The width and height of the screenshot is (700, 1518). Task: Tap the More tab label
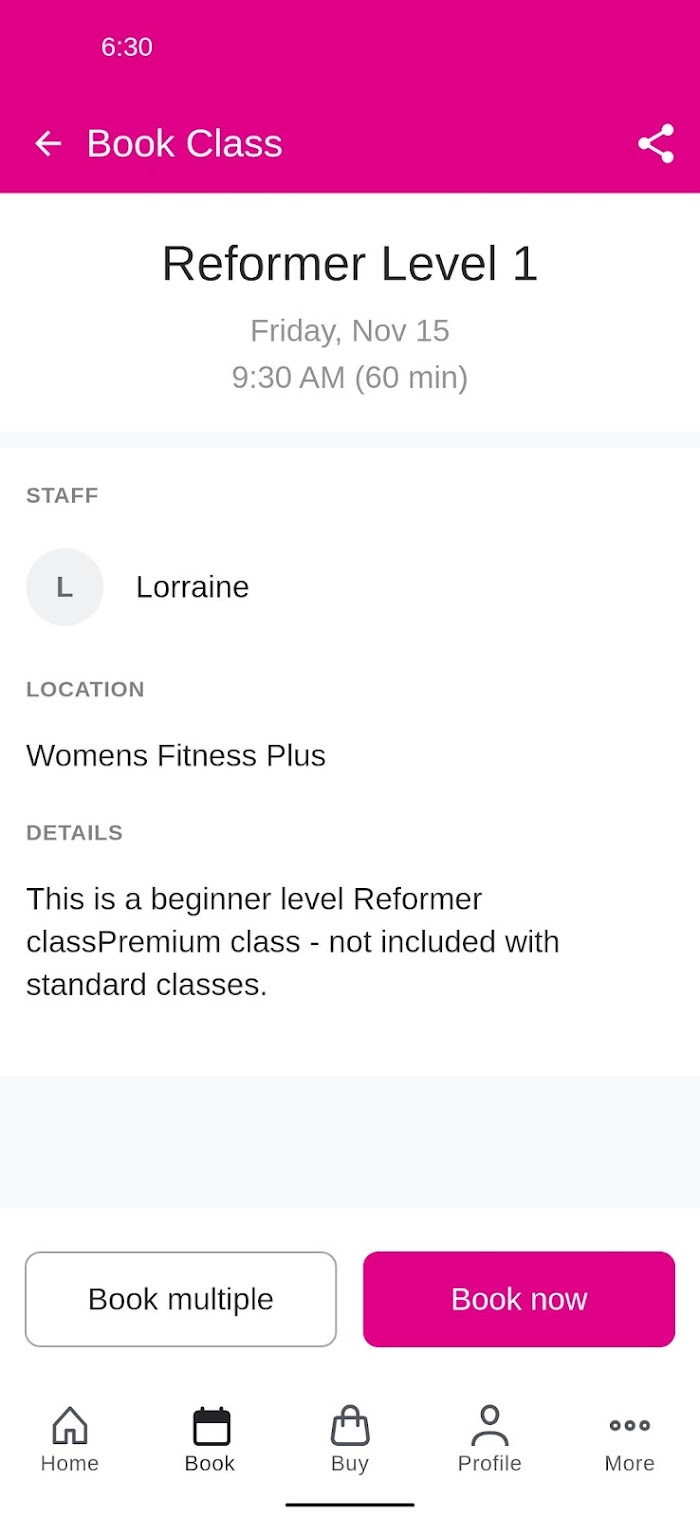pyautogui.click(x=630, y=1463)
